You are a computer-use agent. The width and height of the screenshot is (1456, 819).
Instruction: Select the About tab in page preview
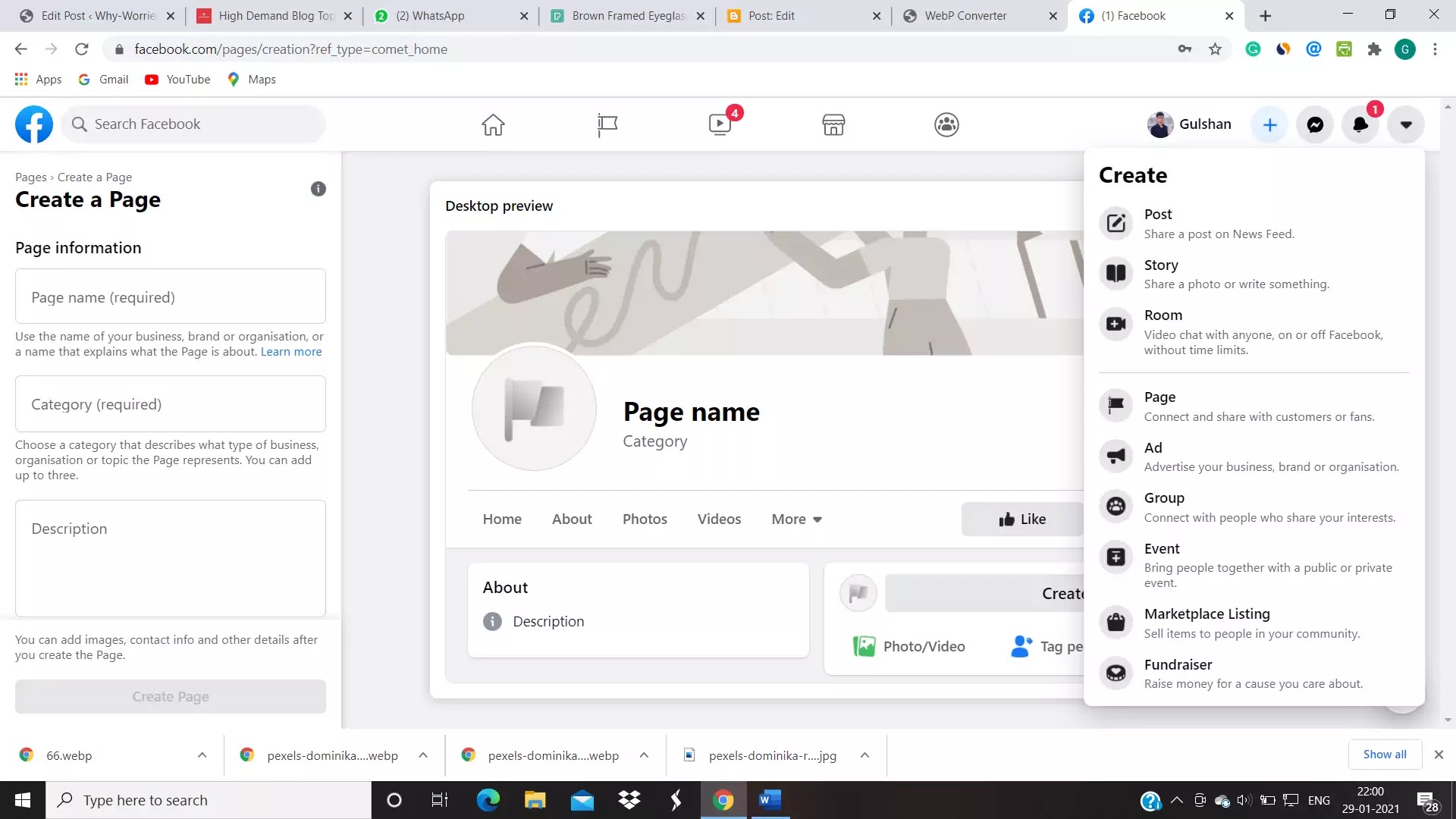tap(572, 519)
